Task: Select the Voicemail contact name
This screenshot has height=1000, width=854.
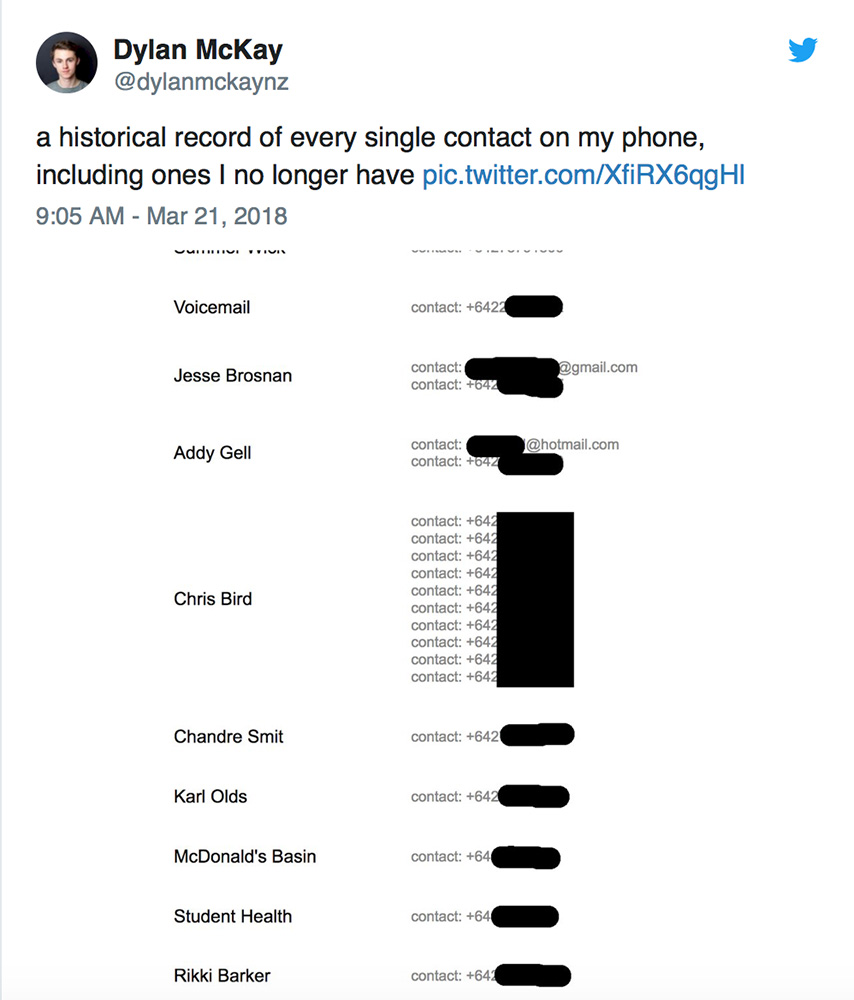Action: point(212,307)
